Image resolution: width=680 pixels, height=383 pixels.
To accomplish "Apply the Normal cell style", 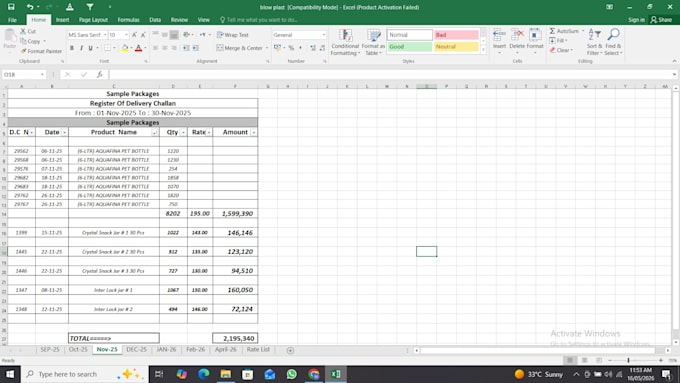I will click(x=409, y=35).
